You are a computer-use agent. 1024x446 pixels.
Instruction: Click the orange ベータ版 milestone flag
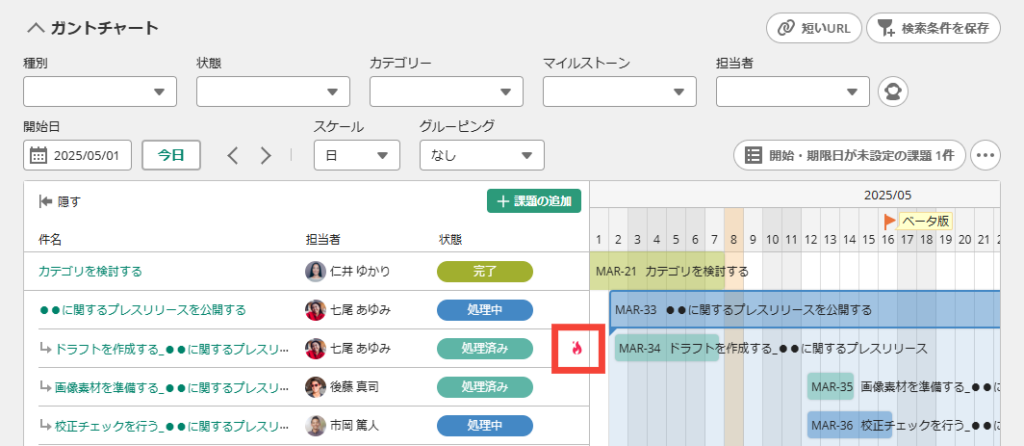889,221
